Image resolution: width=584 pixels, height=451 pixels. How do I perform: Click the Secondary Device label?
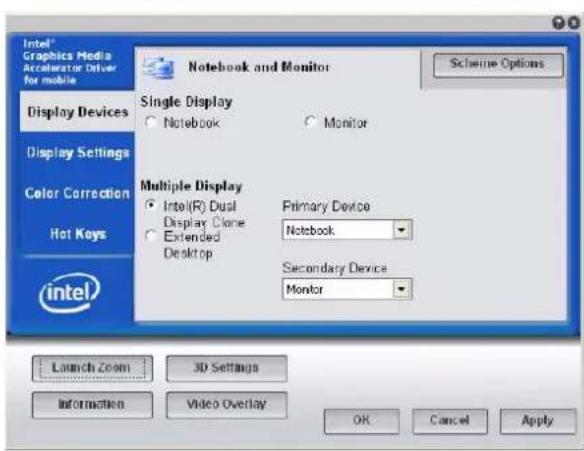pyautogui.click(x=334, y=268)
